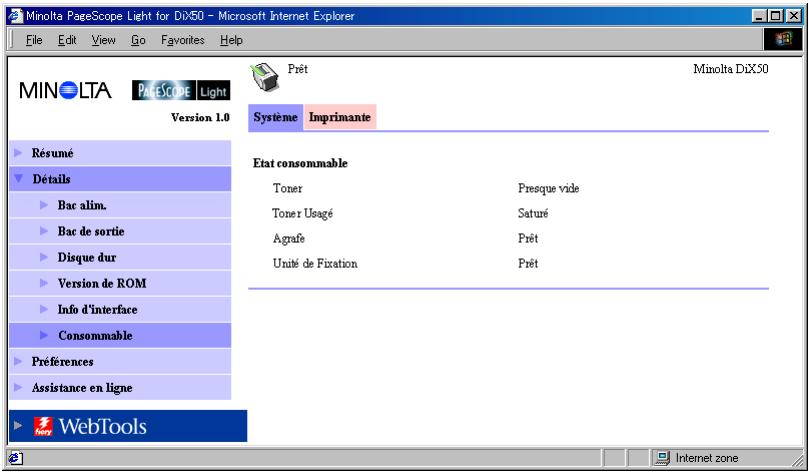Click the Internet zone computer icon

[662, 458]
